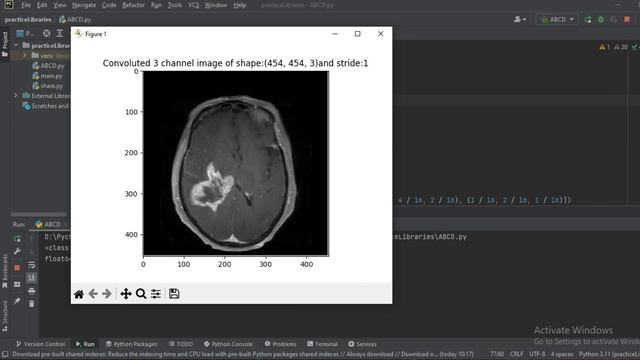Screen dimensions: 640x360
Task: Collapse all in Project panel
Action: tap(60, 33)
